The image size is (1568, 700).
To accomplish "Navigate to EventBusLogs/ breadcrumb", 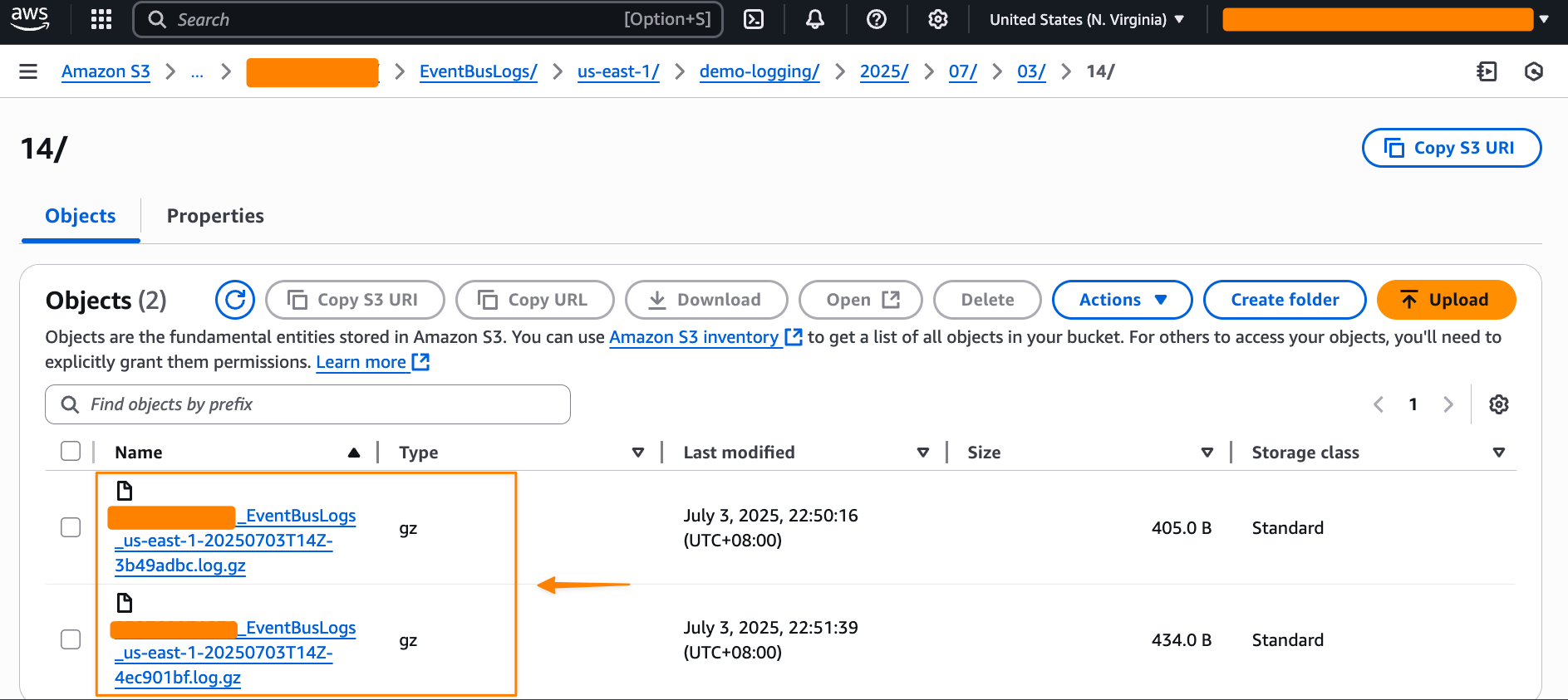I will [x=479, y=71].
